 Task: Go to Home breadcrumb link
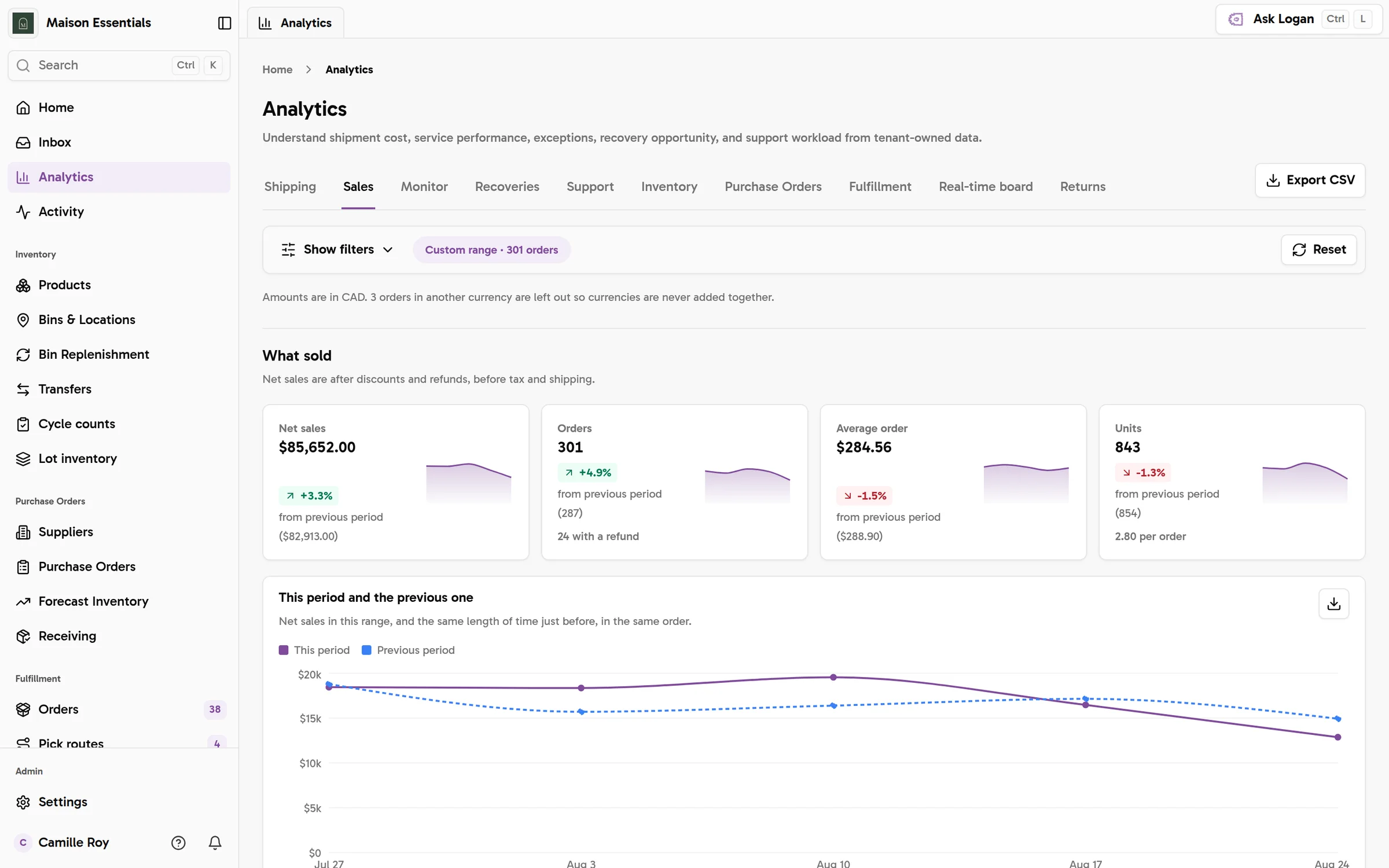pos(277,69)
